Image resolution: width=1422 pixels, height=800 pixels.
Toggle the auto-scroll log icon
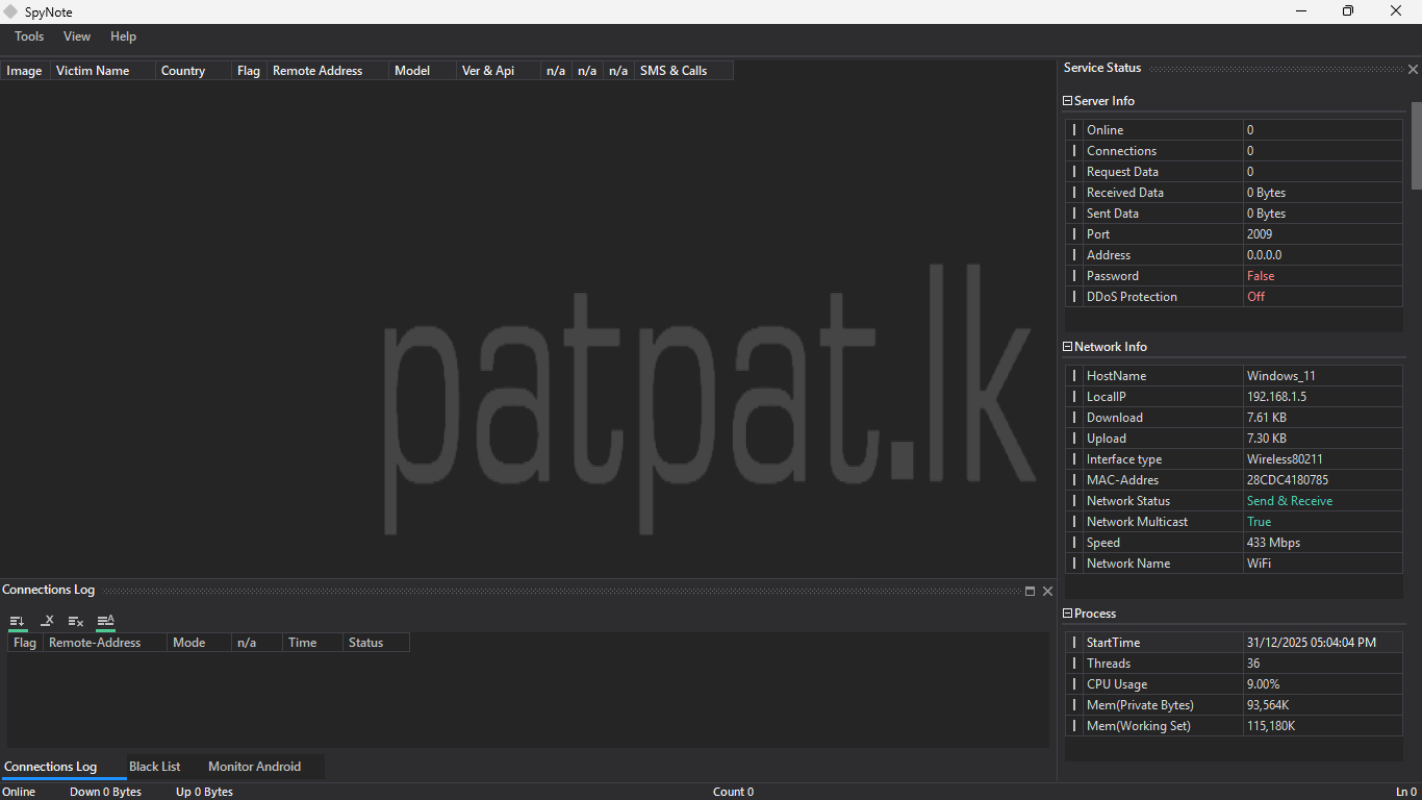(17, 621)
